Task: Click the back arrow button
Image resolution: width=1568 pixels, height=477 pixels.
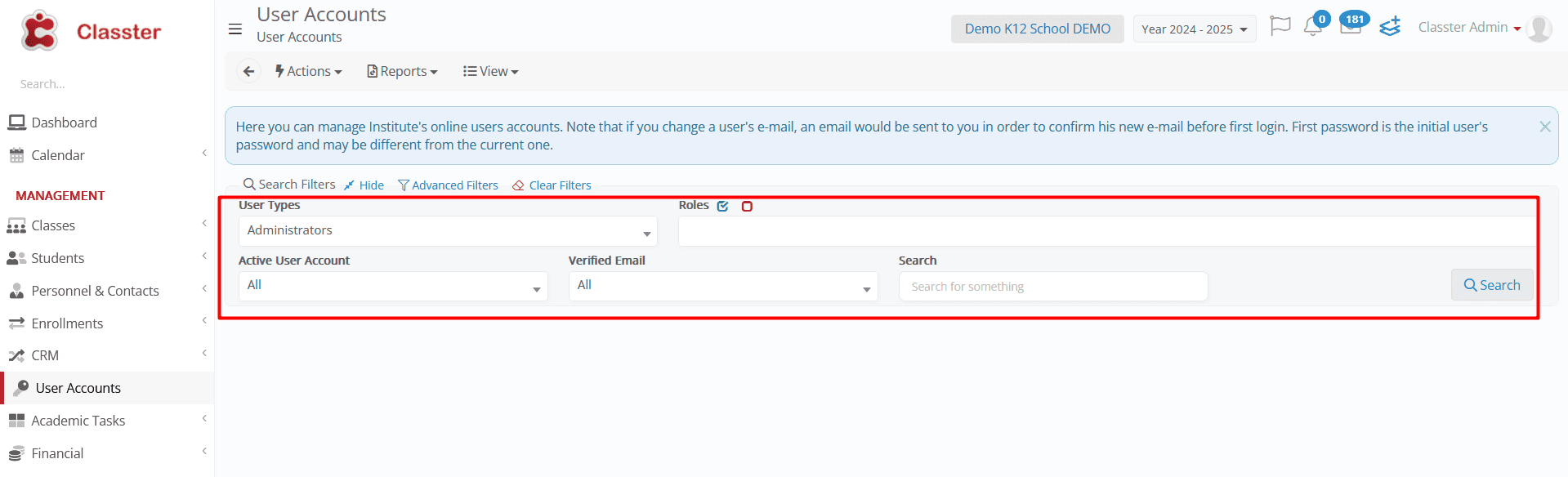Action: coord(249,72)
